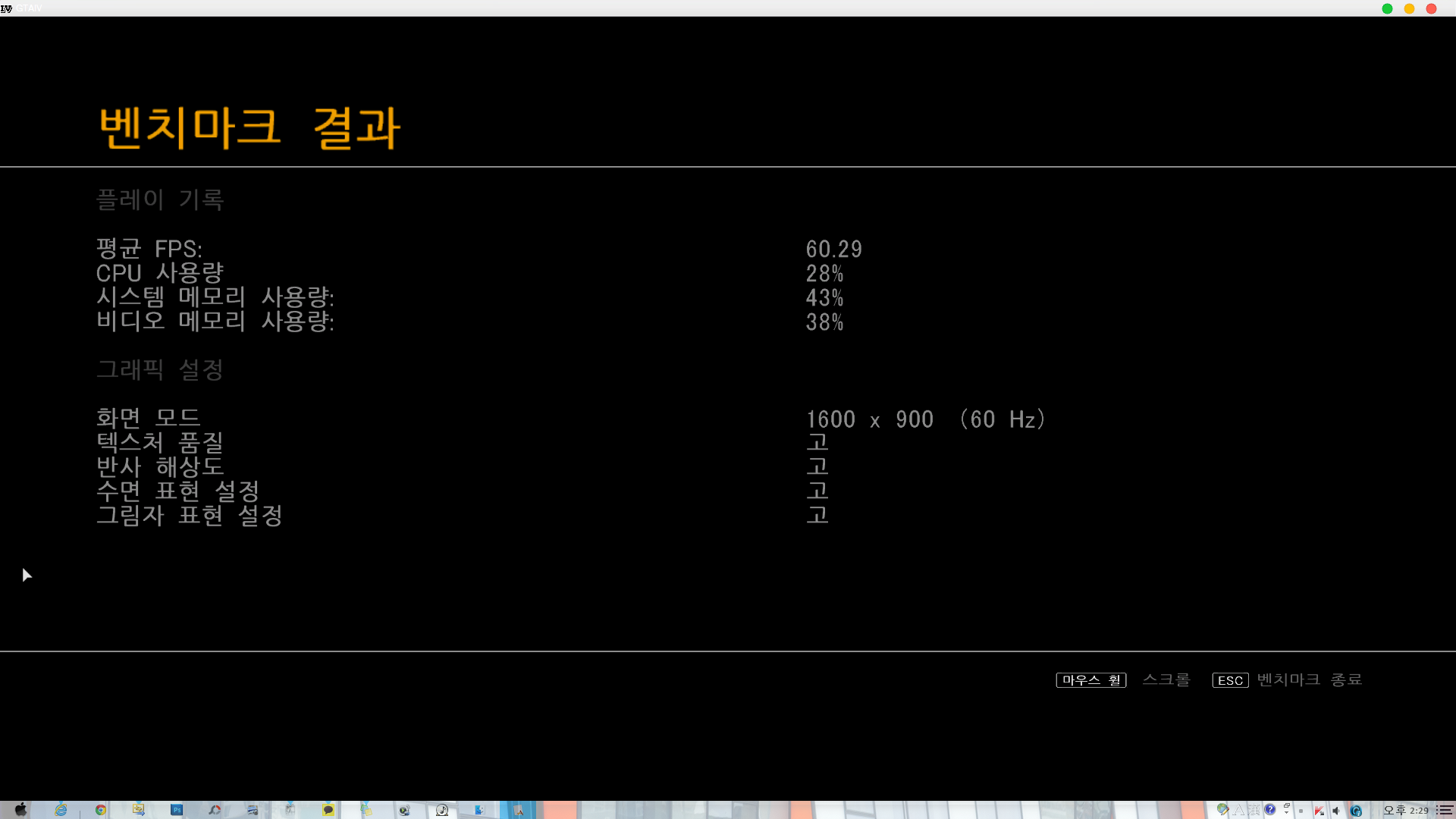Launch Google Chrome from the taskbar

[100, 810]
